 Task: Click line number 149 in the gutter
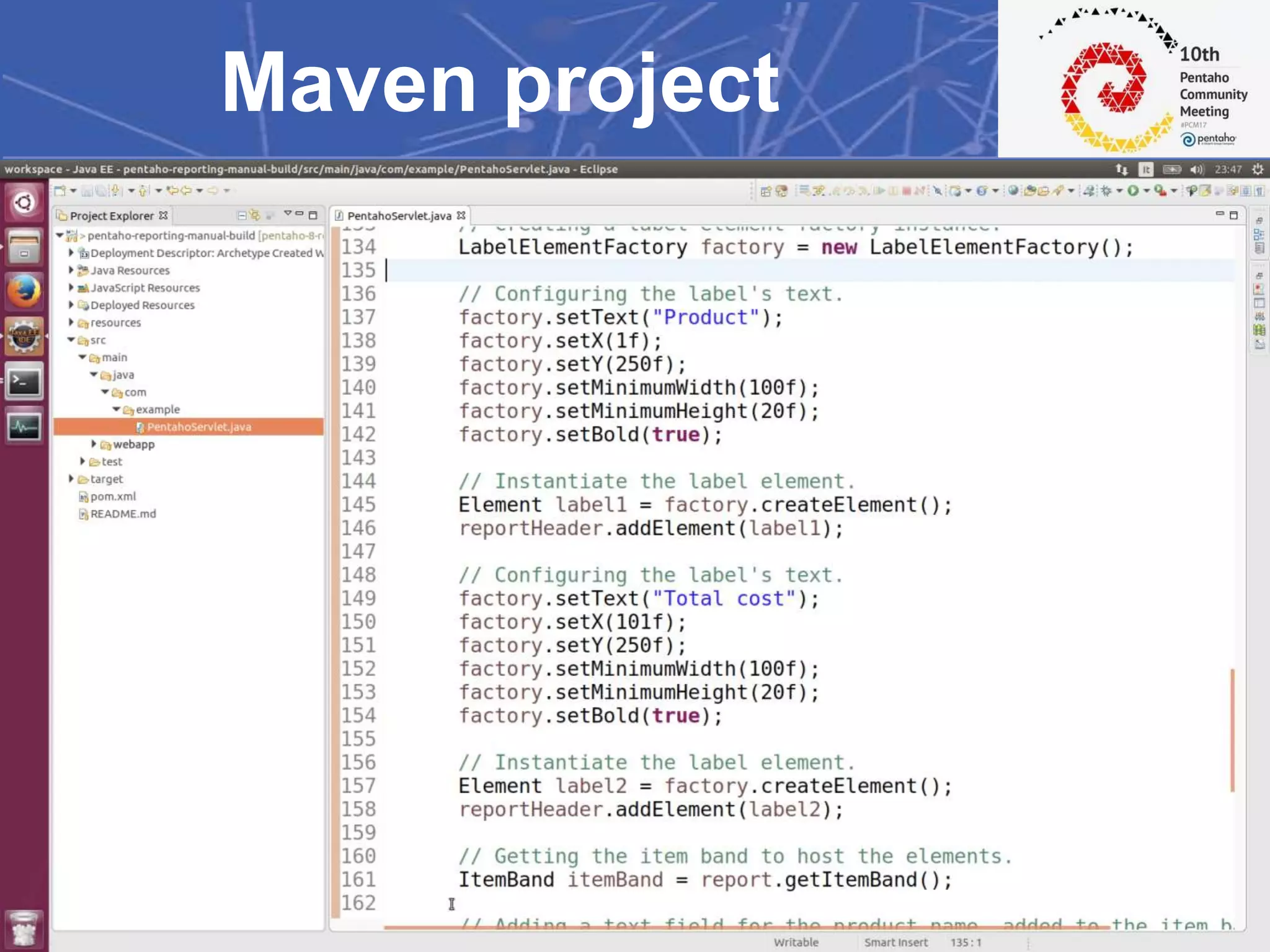(x=358, y=599)
